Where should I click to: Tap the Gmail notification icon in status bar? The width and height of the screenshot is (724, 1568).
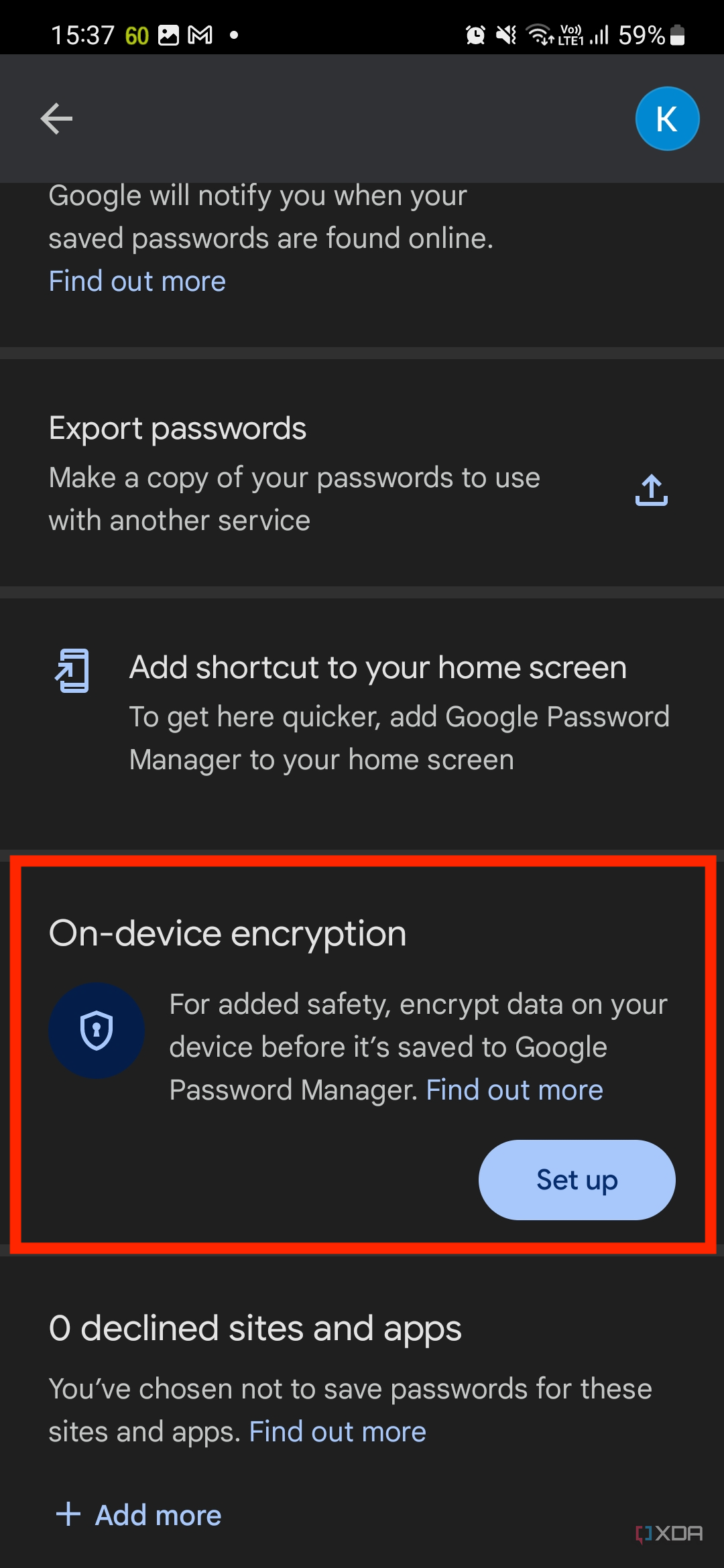200,34
